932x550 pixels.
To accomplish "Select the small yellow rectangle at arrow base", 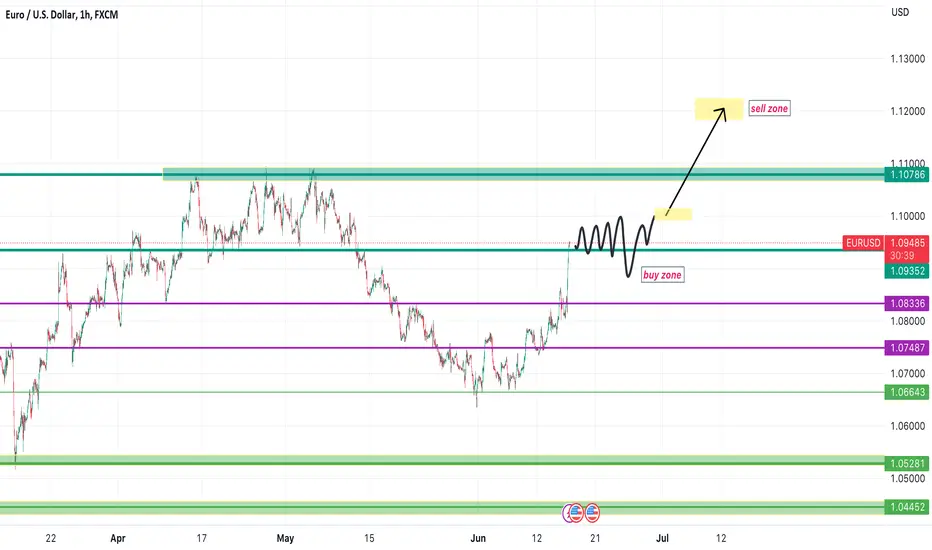I will click(673, 214).
